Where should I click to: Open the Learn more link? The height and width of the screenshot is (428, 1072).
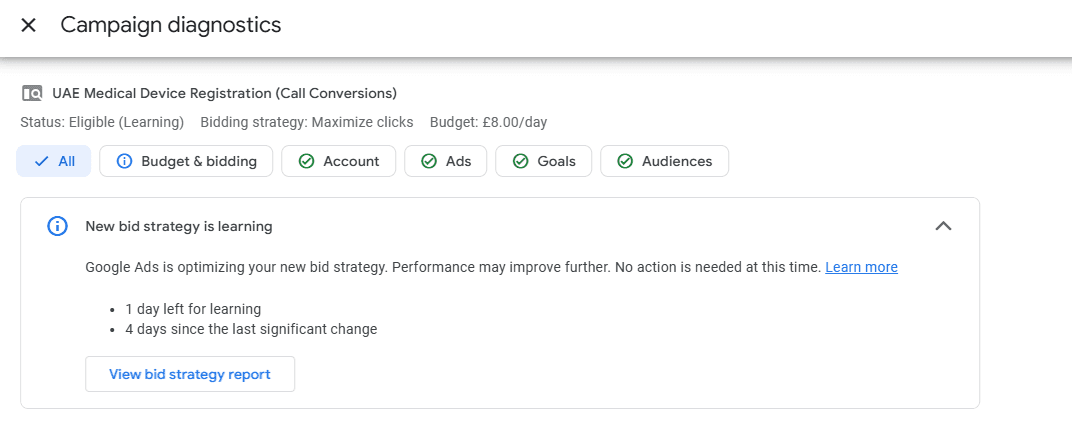tap(861, 267)
